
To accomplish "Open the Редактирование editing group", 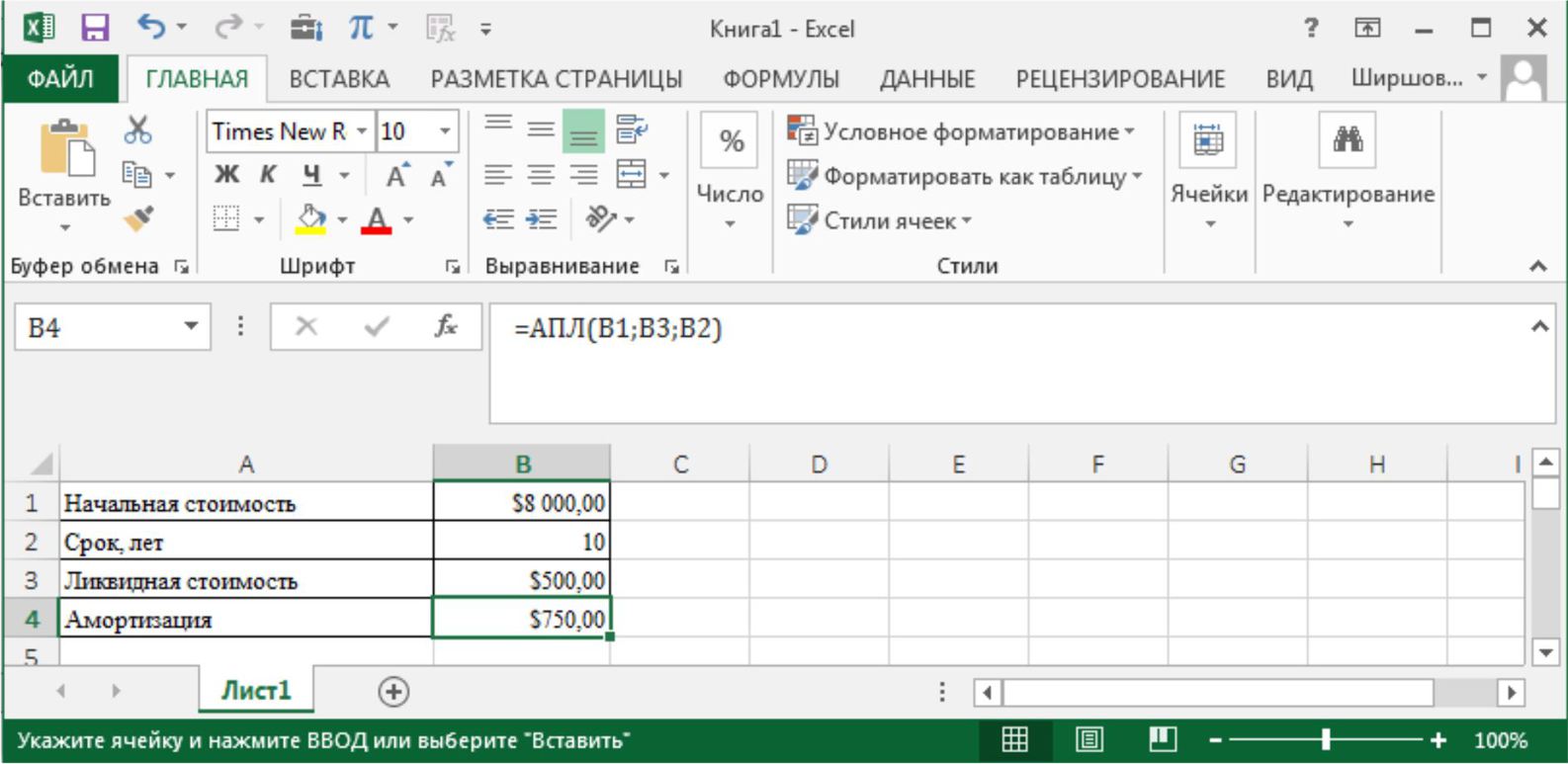I will [x=1348, y=170].
